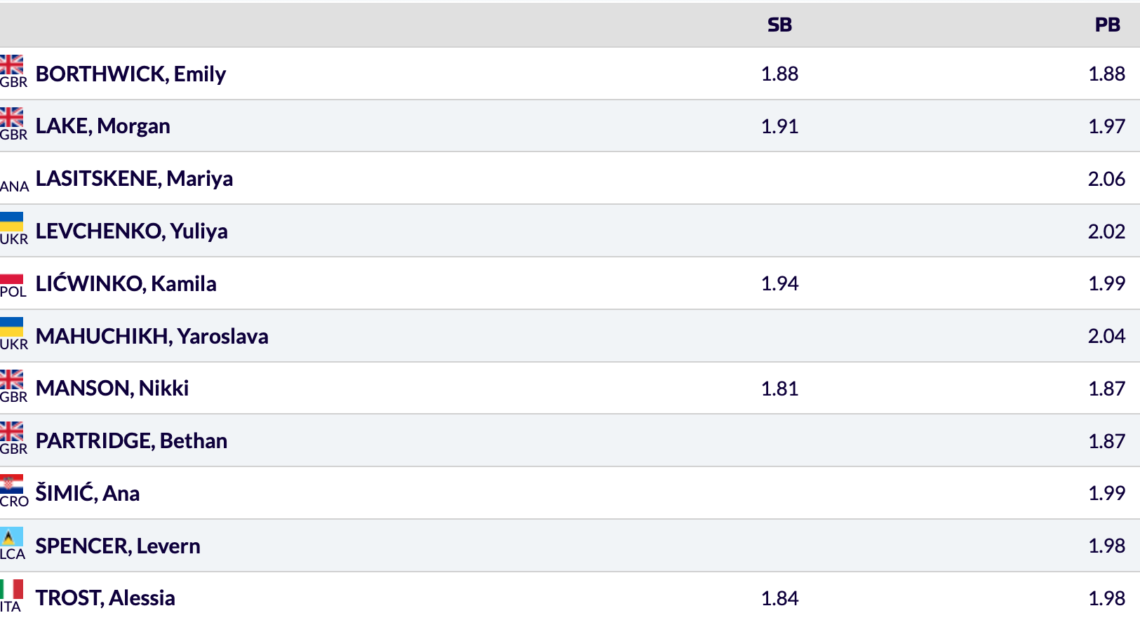Open LAKE, Morgan athlete page
This screenshot has width=1140, height=620.
[x=103, y=126]
